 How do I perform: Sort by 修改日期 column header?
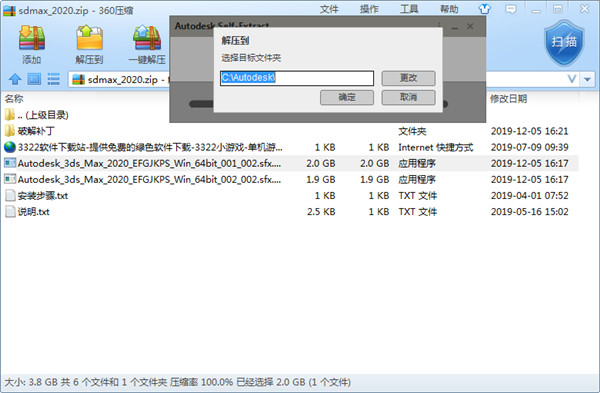tap(509, 99)
